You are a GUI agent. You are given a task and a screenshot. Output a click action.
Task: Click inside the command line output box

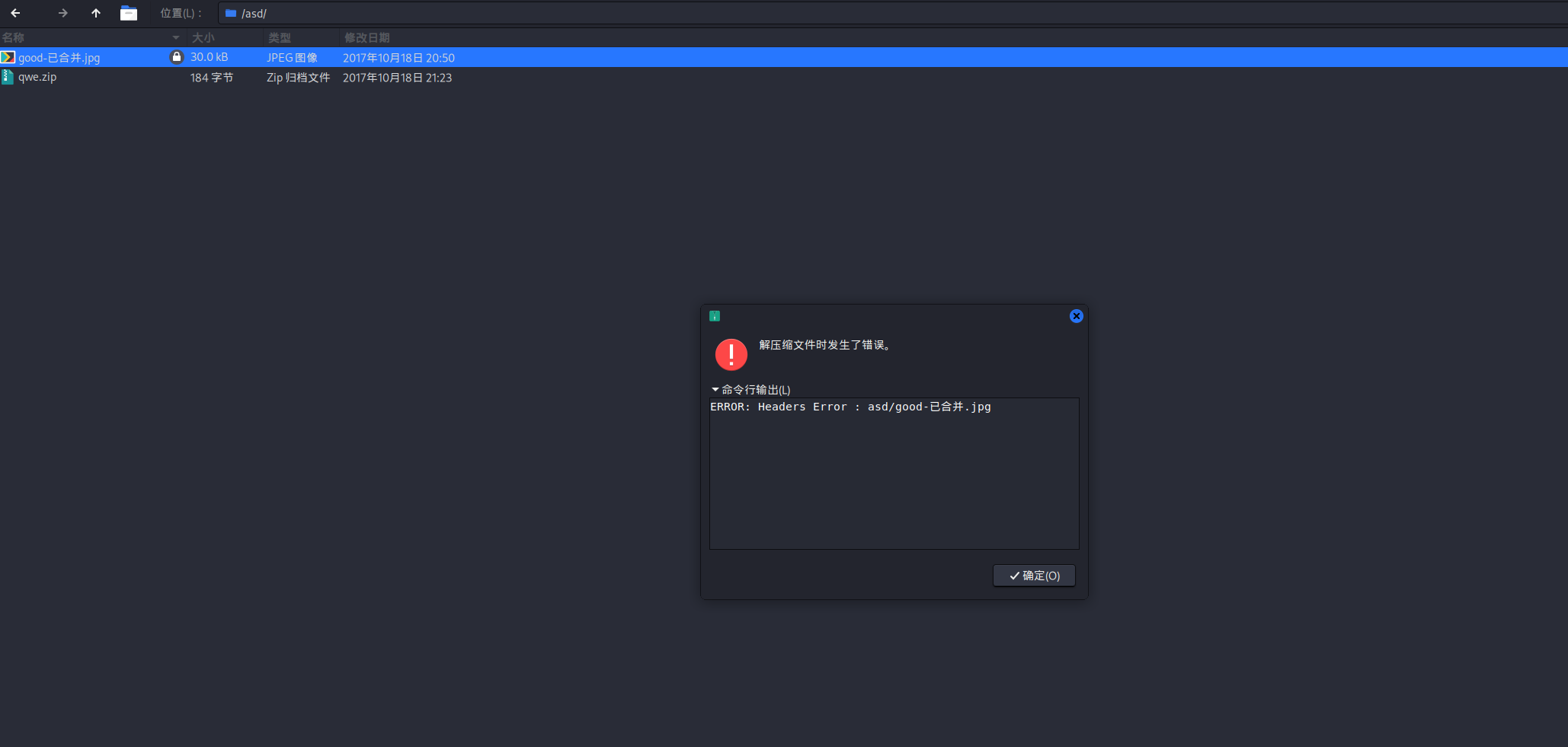(894, 480)
